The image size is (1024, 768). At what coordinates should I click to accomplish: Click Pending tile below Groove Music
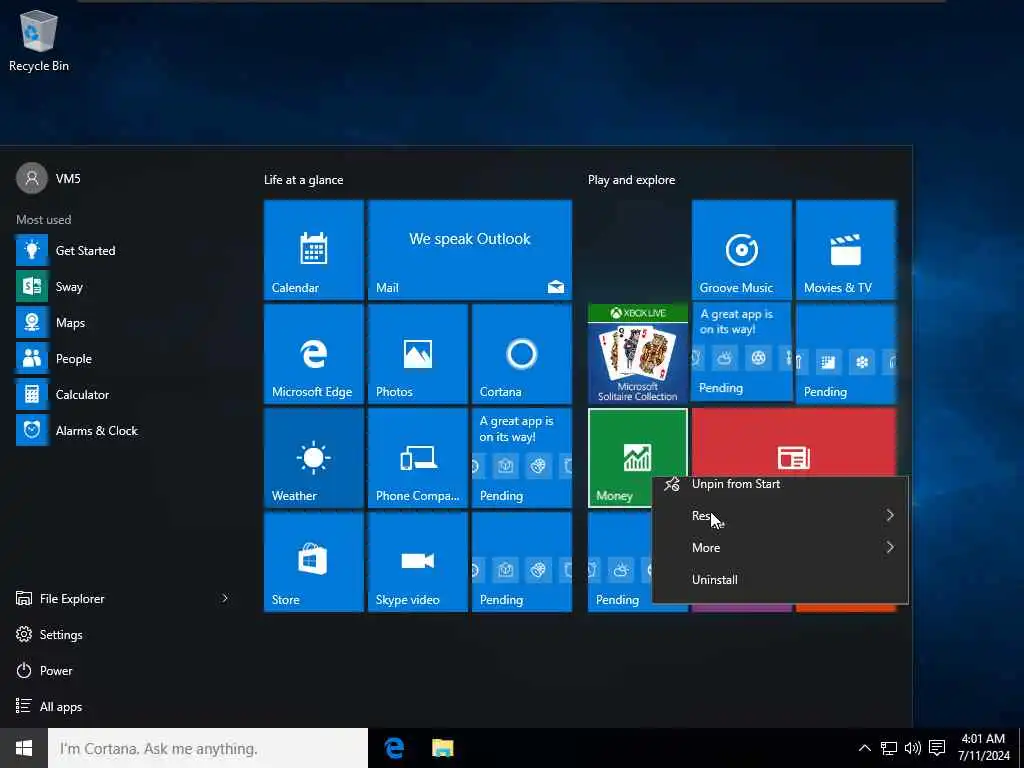coord(742,353)
